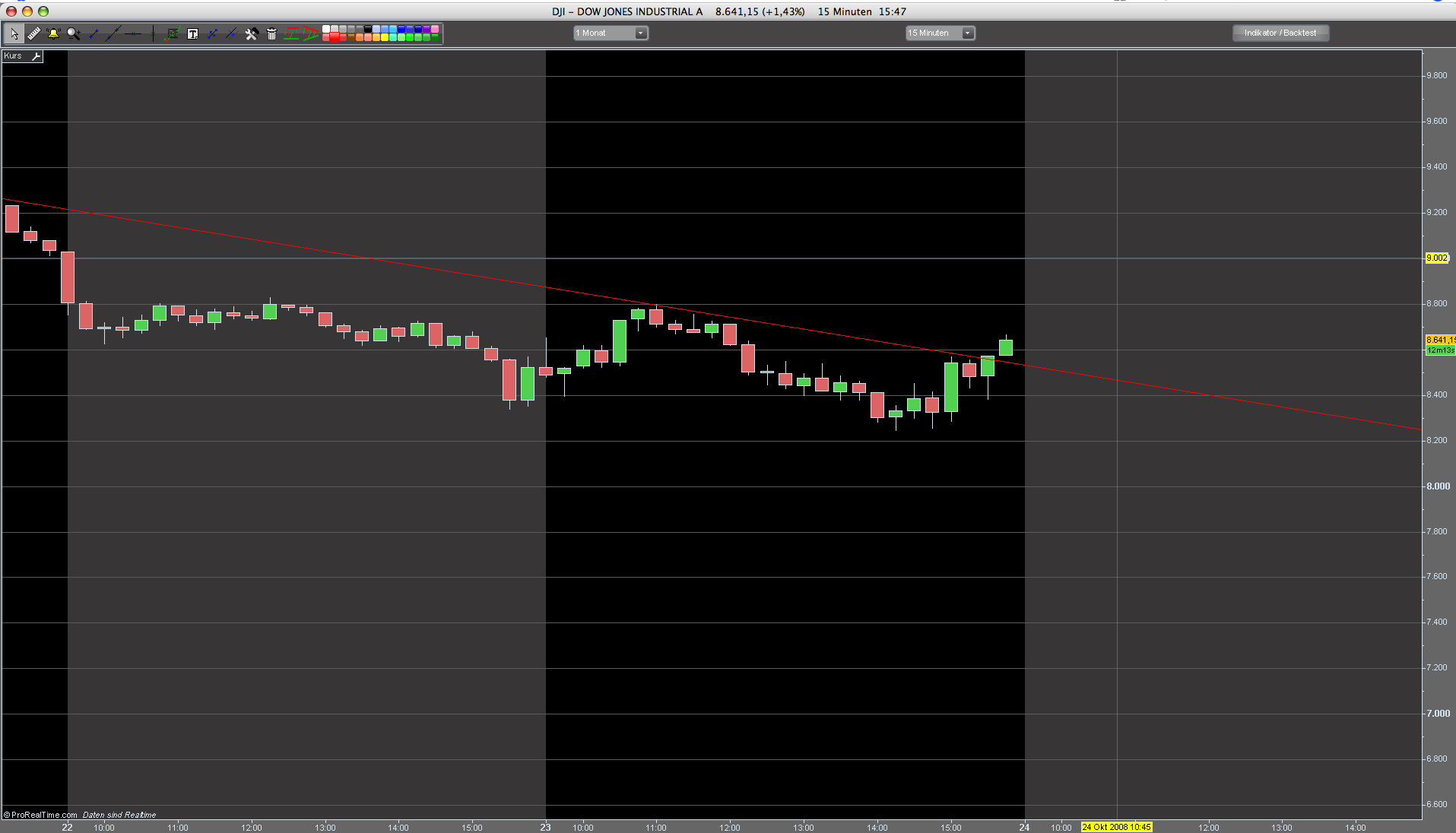Viewport: 1456px width, 833px height.
Task: Click the Indikator / Backtest button
Action: point(1280,33)
